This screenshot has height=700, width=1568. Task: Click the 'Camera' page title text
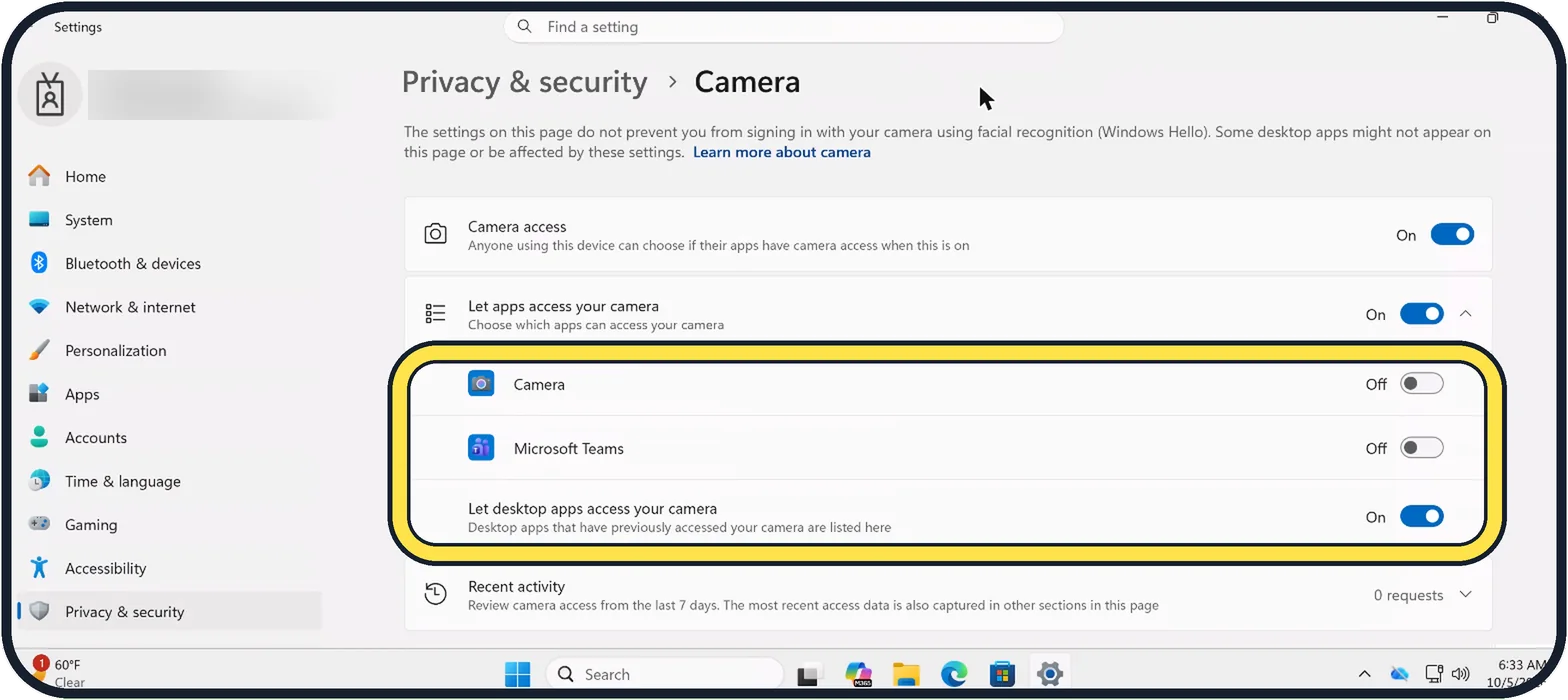click(x=747, y=82)
